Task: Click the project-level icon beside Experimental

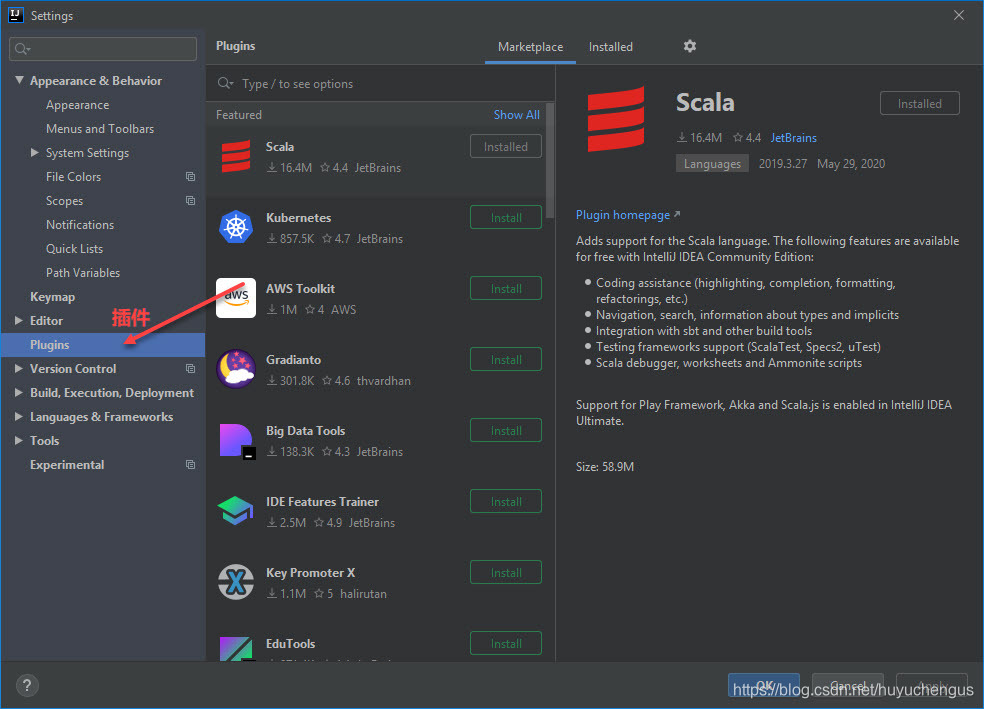Action: (x=190, y=465)
